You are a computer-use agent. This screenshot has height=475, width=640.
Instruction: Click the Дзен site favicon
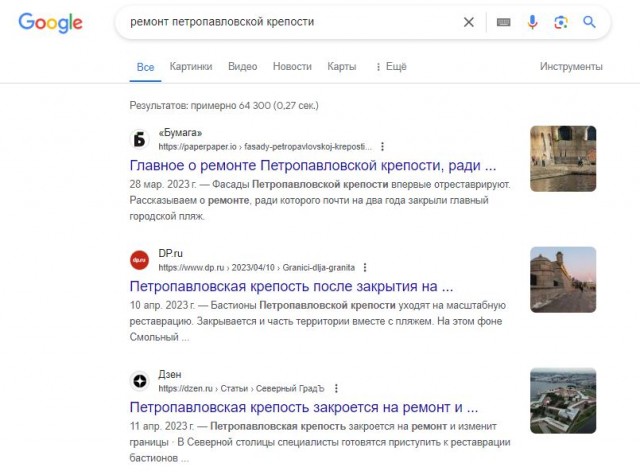click(139, 381)
